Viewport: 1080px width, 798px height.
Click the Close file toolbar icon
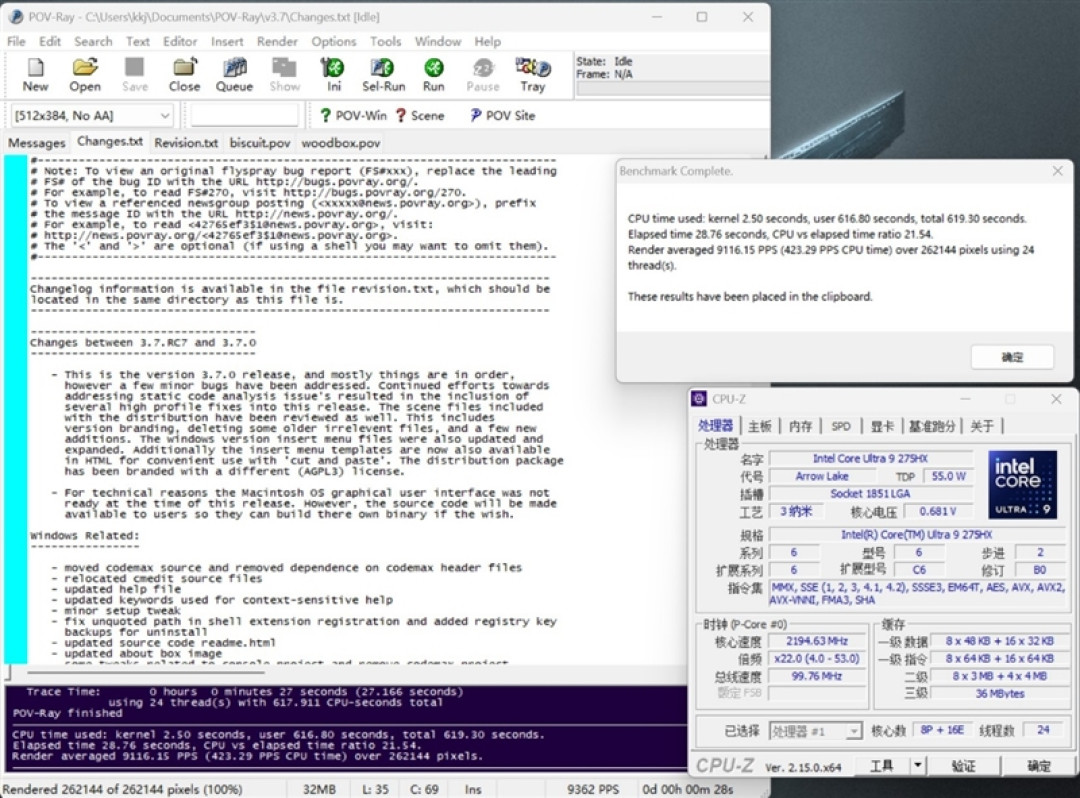click(184, 74)
